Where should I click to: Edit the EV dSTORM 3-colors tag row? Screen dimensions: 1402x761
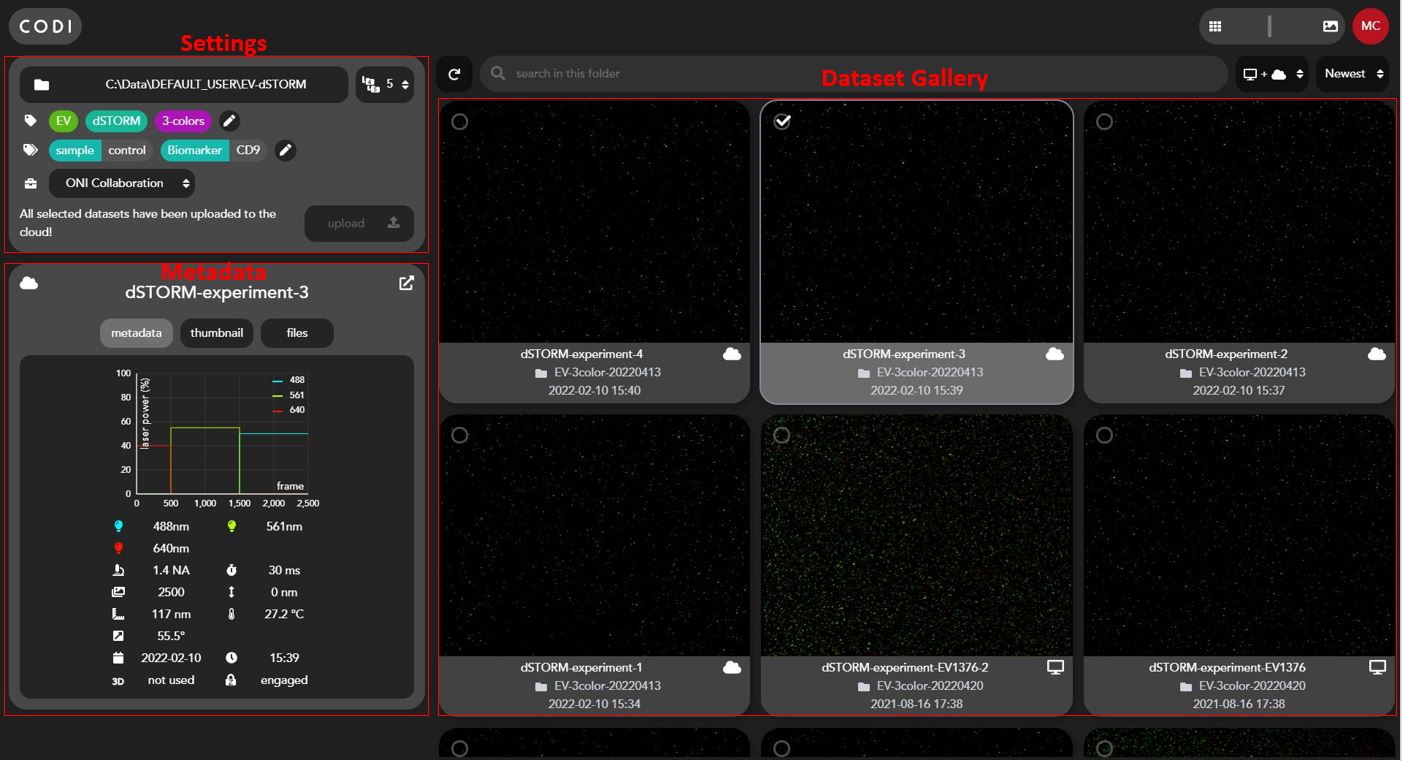[x=229, y=121]
